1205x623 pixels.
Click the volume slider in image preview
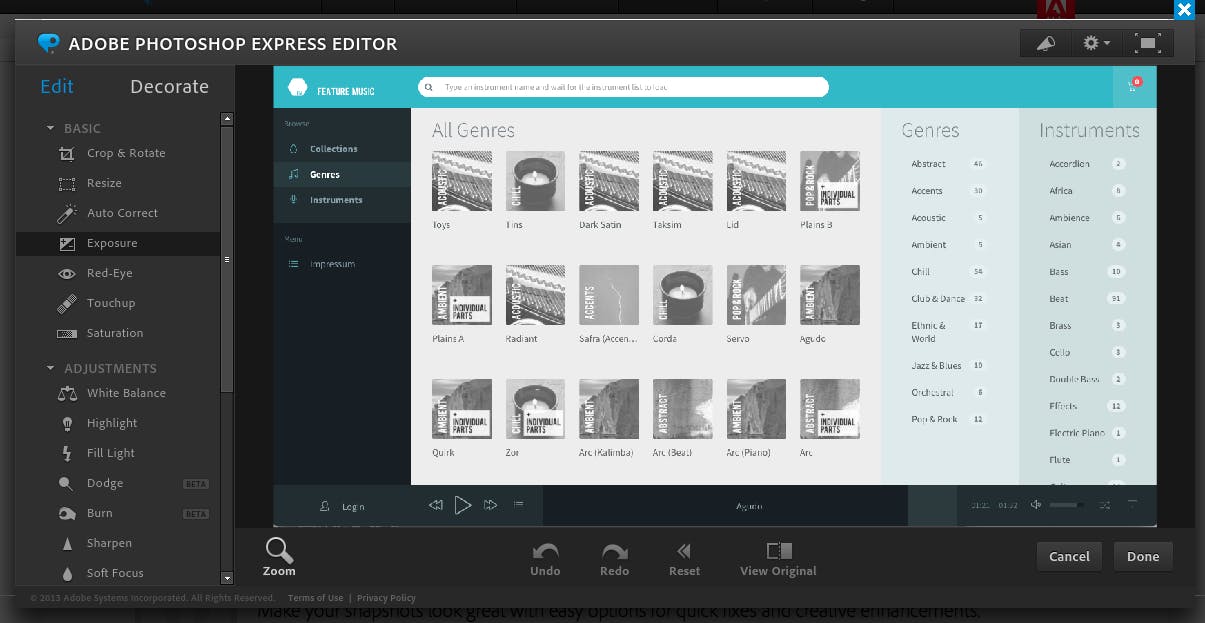click(1067, 505)
